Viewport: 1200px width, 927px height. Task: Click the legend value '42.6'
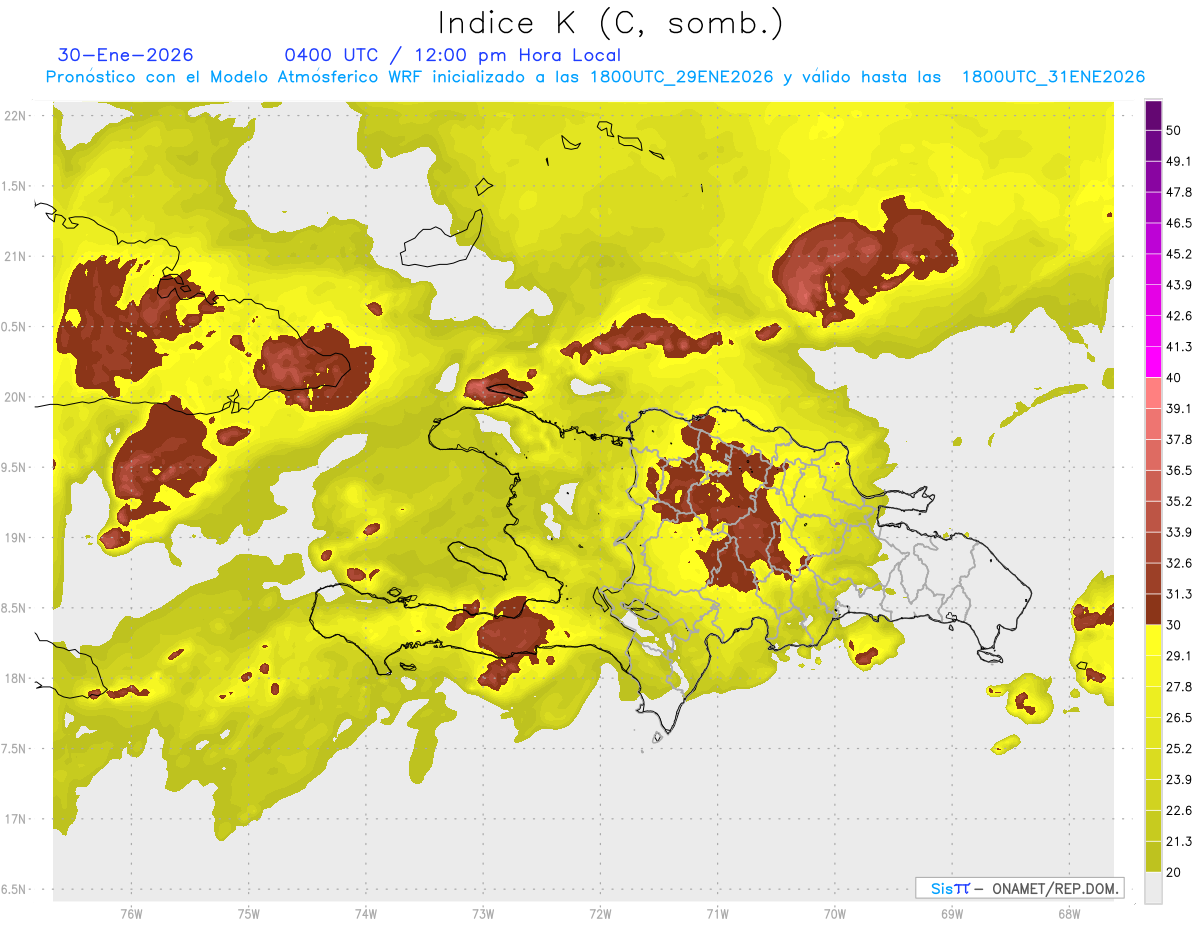1178,316
